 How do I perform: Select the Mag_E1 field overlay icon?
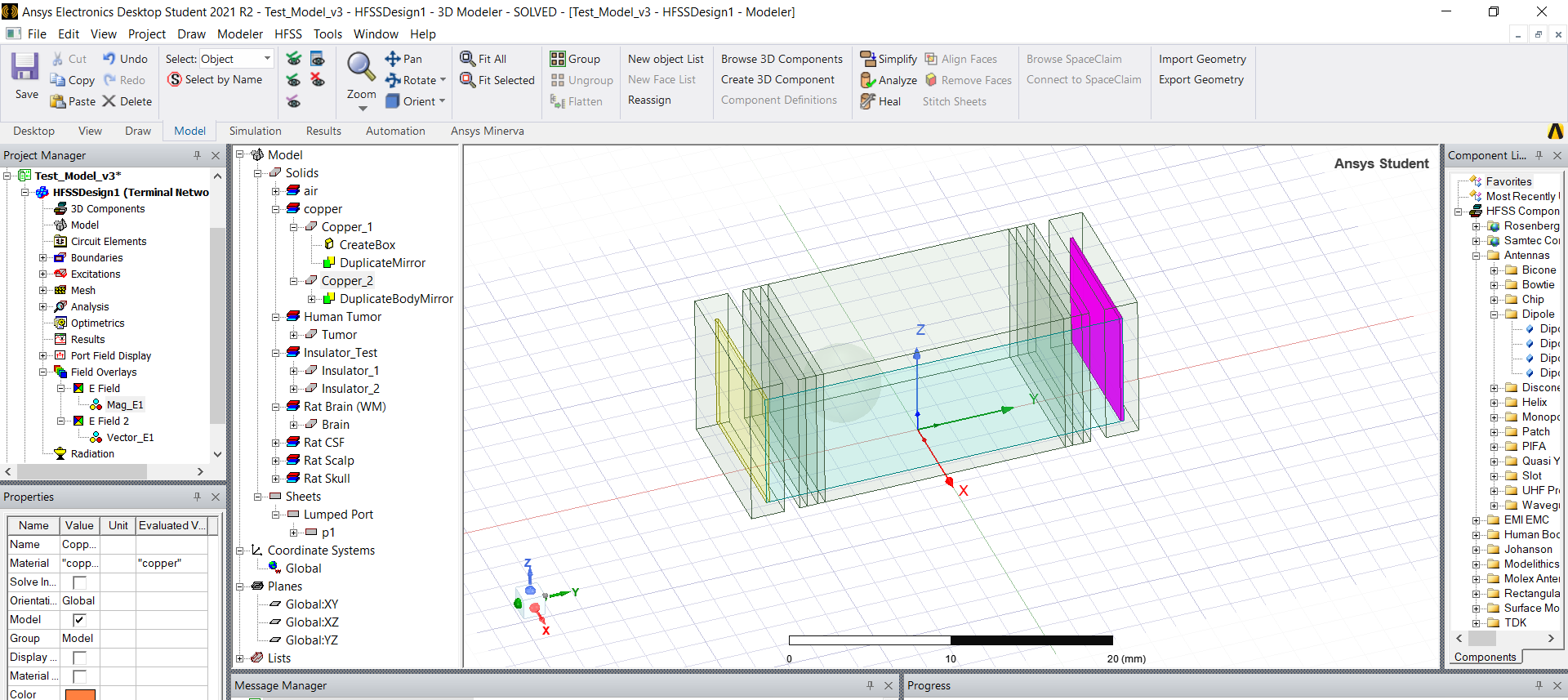pyautogui.click(x=96, y=405)
